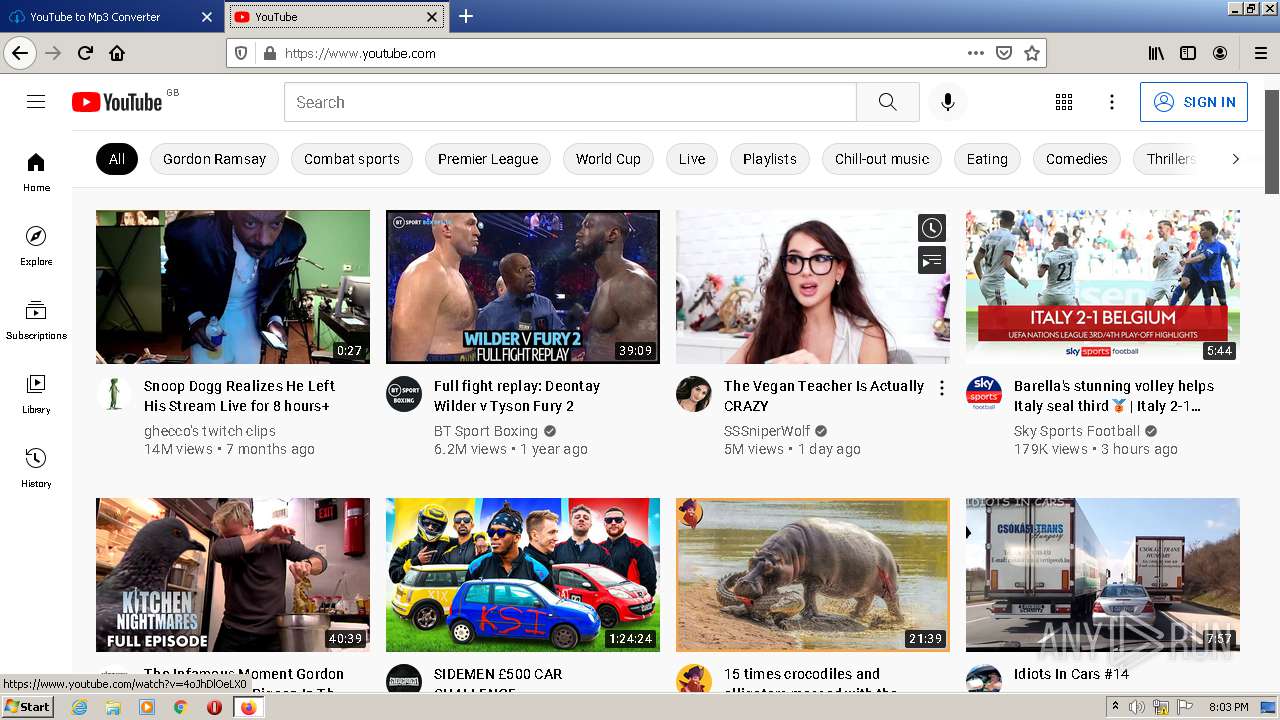The height and width of the screenshot is (720, 1280).
Task: Open Kitchen Nightmares full episode thumbnail
Action: [x=233, y=575]
